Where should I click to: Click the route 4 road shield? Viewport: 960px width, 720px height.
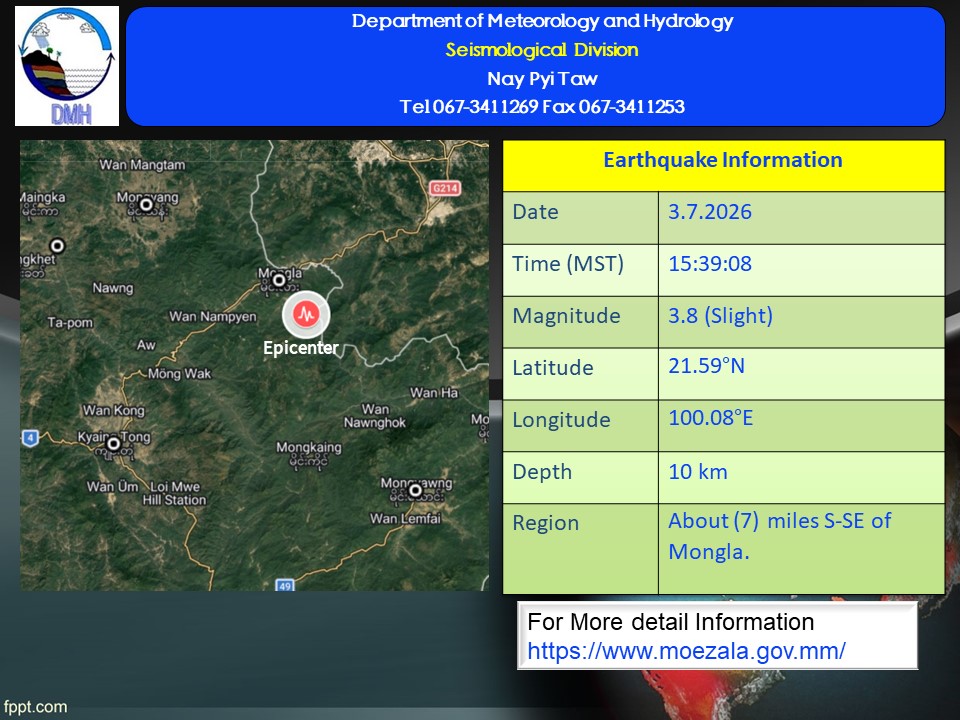[x=30, y=438]
